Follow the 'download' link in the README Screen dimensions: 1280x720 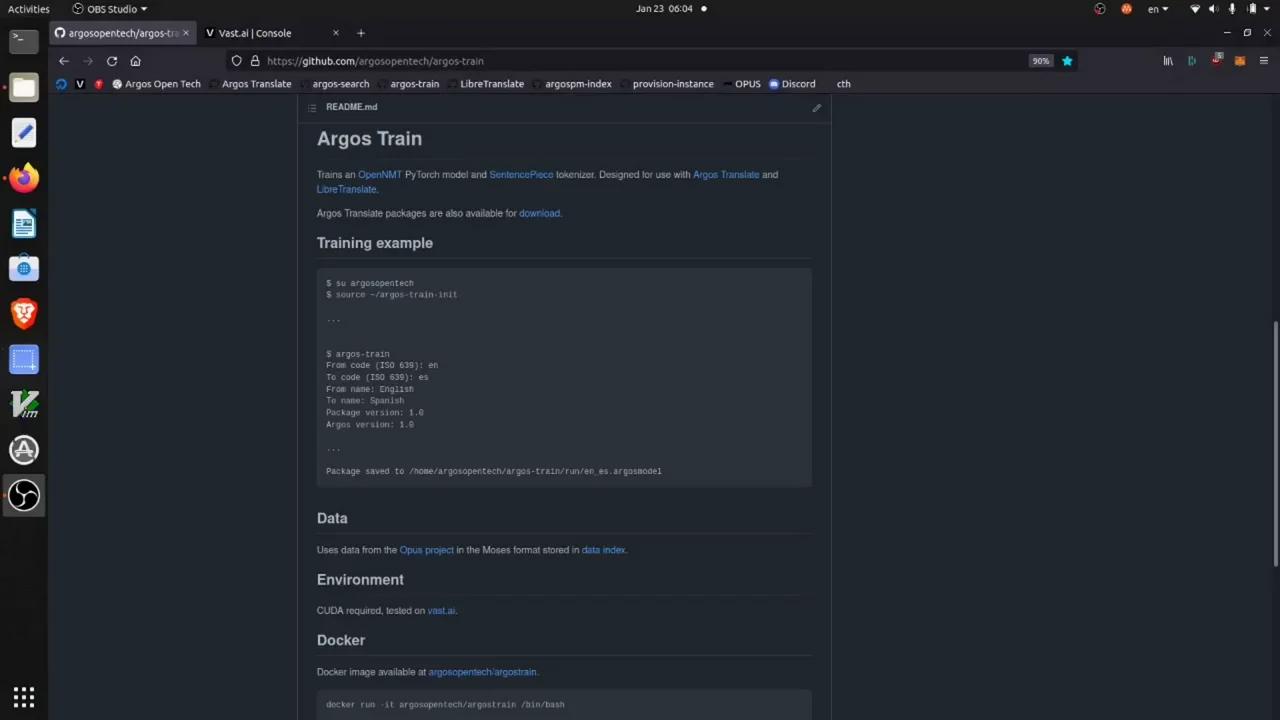pos(539,213)
